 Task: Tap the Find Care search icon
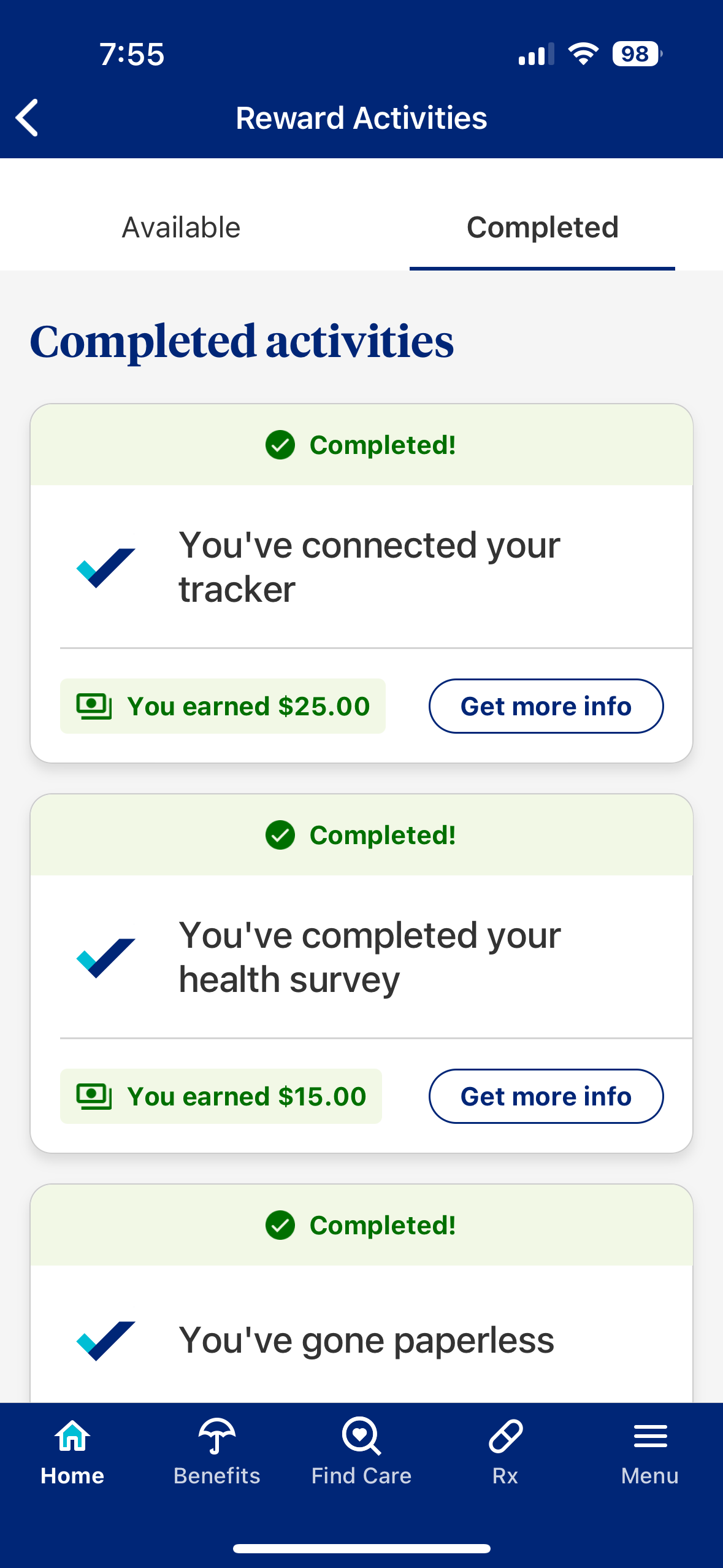[361, 1436]
